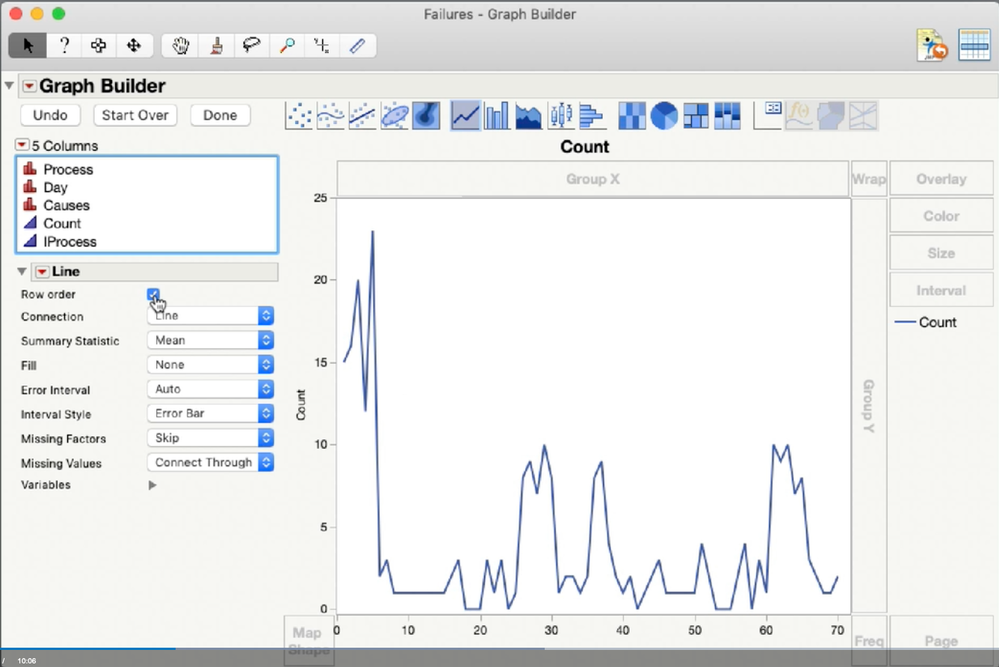Collapse the Graph Builder outline
999x667 pixels.
coord(9,85)
